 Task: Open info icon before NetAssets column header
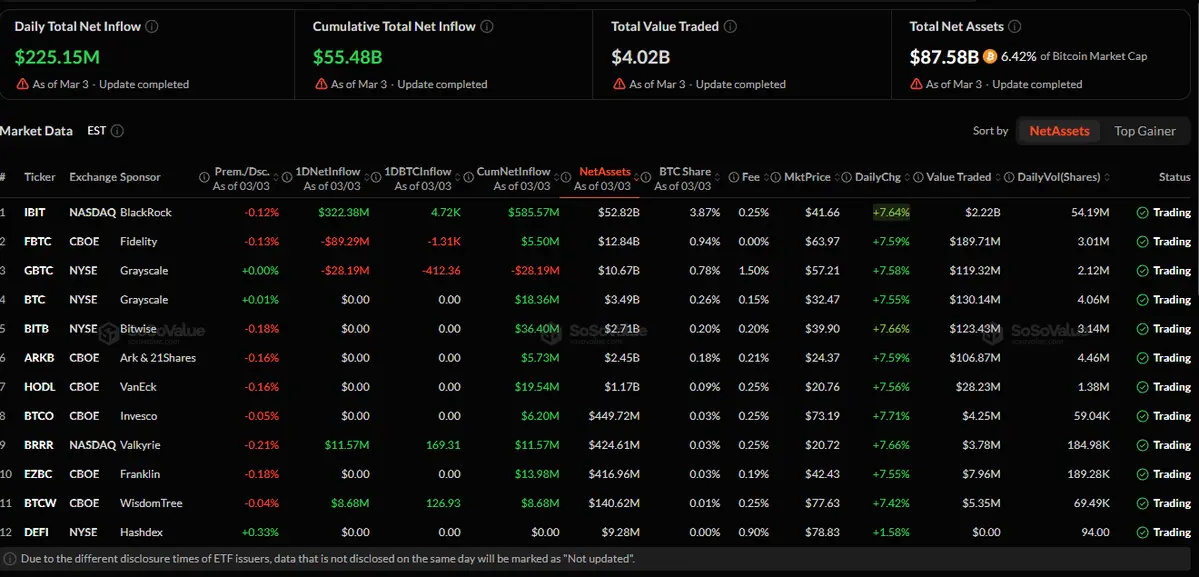click(566, 177)
